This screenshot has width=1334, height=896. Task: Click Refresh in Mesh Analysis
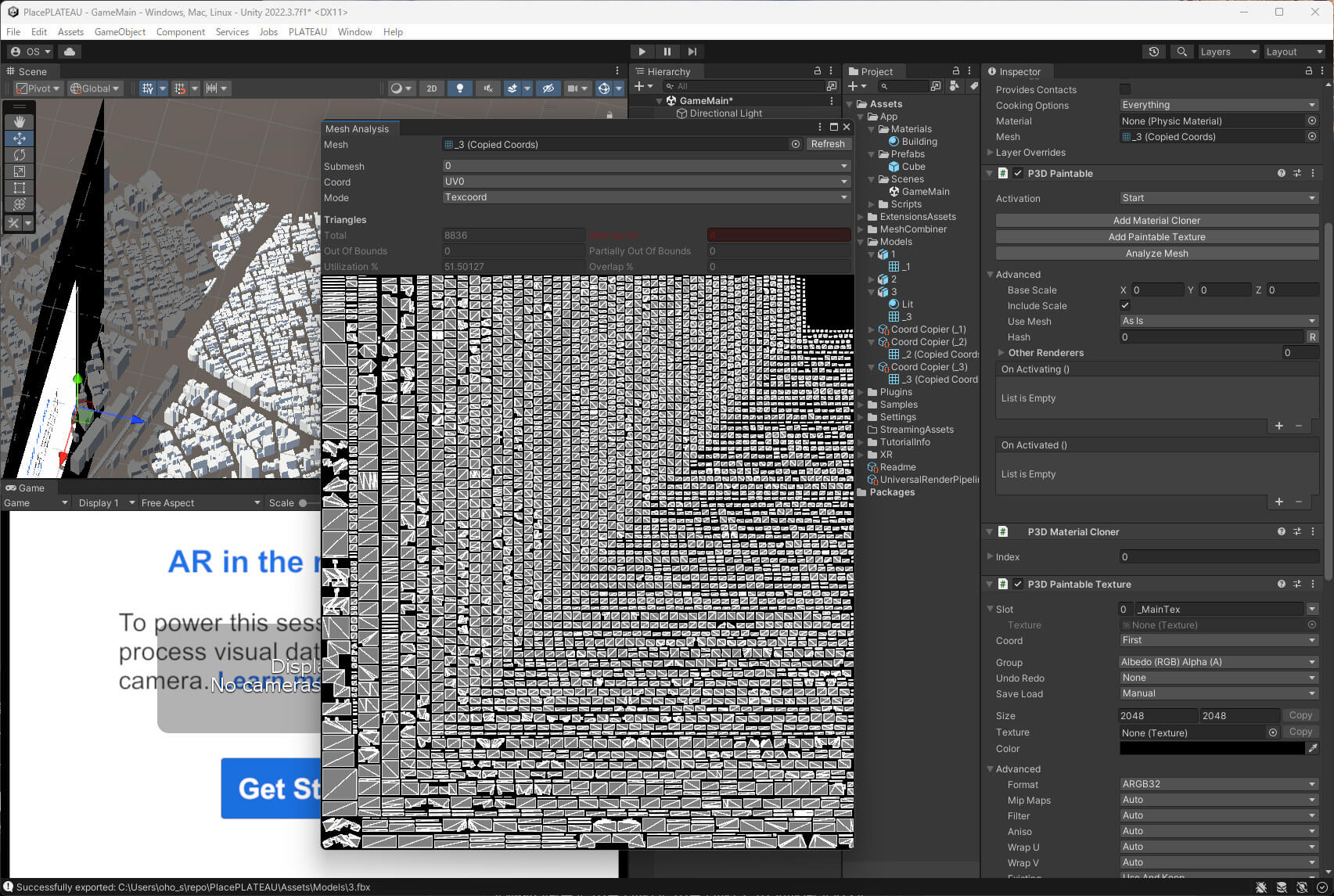click(x=828, y=144)
